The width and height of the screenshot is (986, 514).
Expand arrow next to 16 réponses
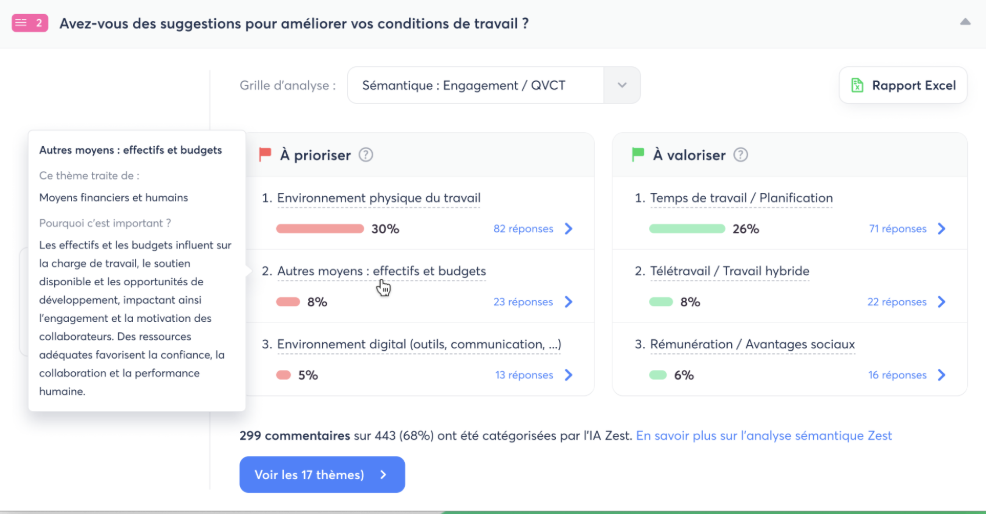(941, 375)
